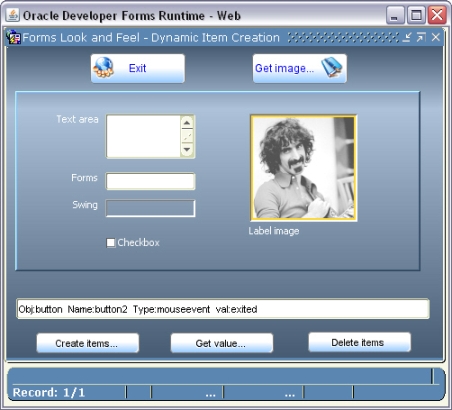Click inside the Text area field

tap(144, 136)
